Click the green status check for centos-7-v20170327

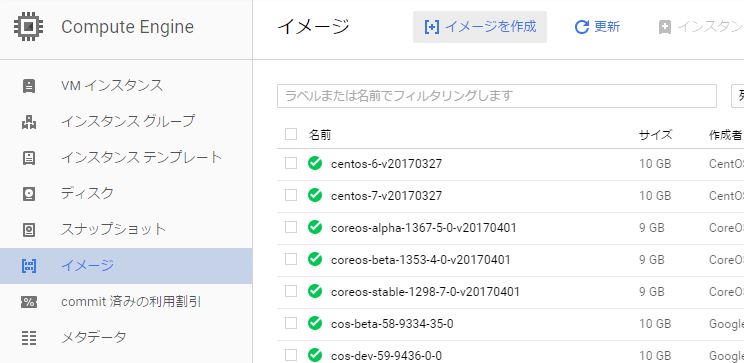(x=315, y=195)
